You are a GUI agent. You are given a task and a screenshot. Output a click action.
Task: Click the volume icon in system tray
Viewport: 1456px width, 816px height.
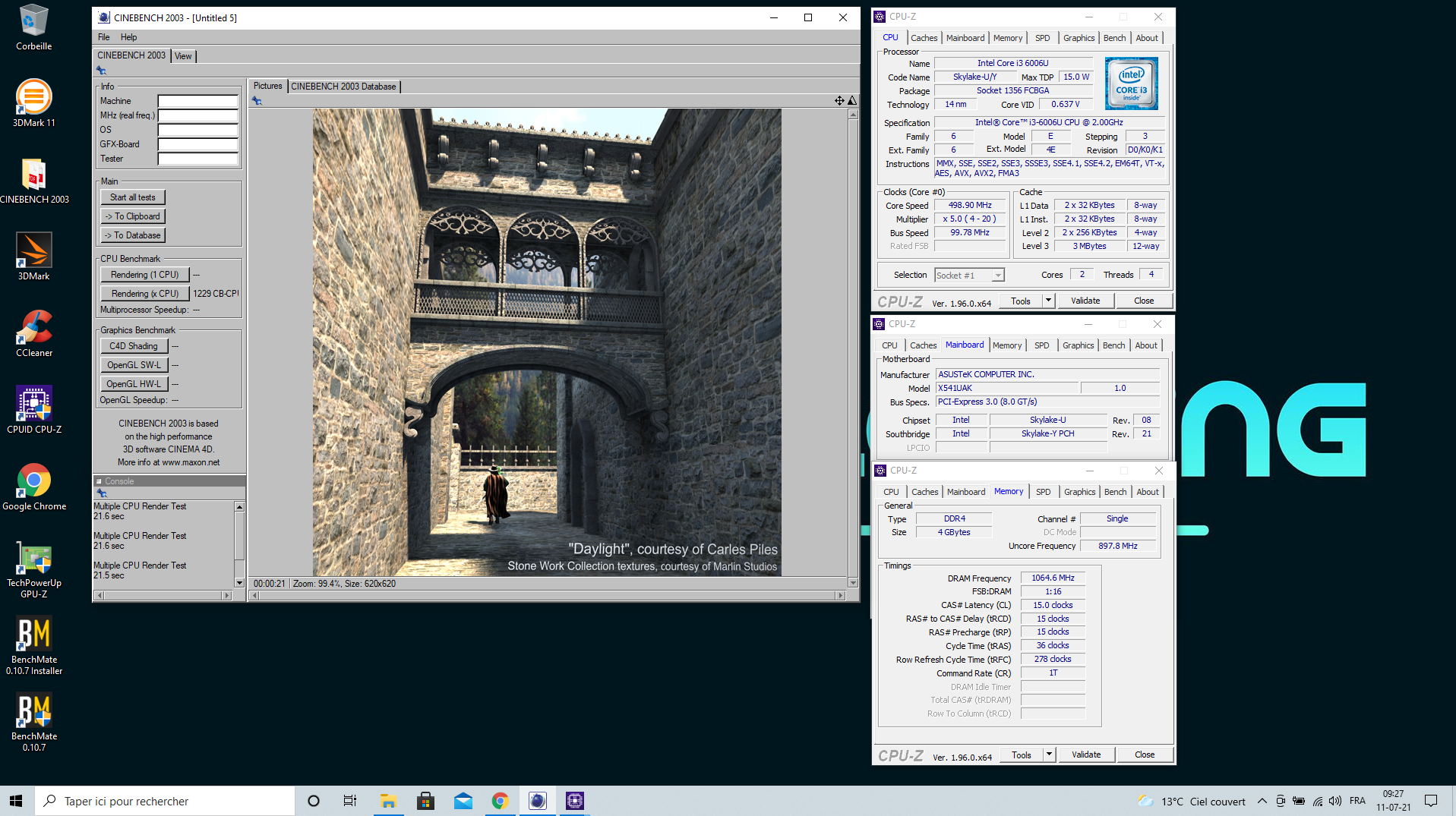pos(1335,801)
